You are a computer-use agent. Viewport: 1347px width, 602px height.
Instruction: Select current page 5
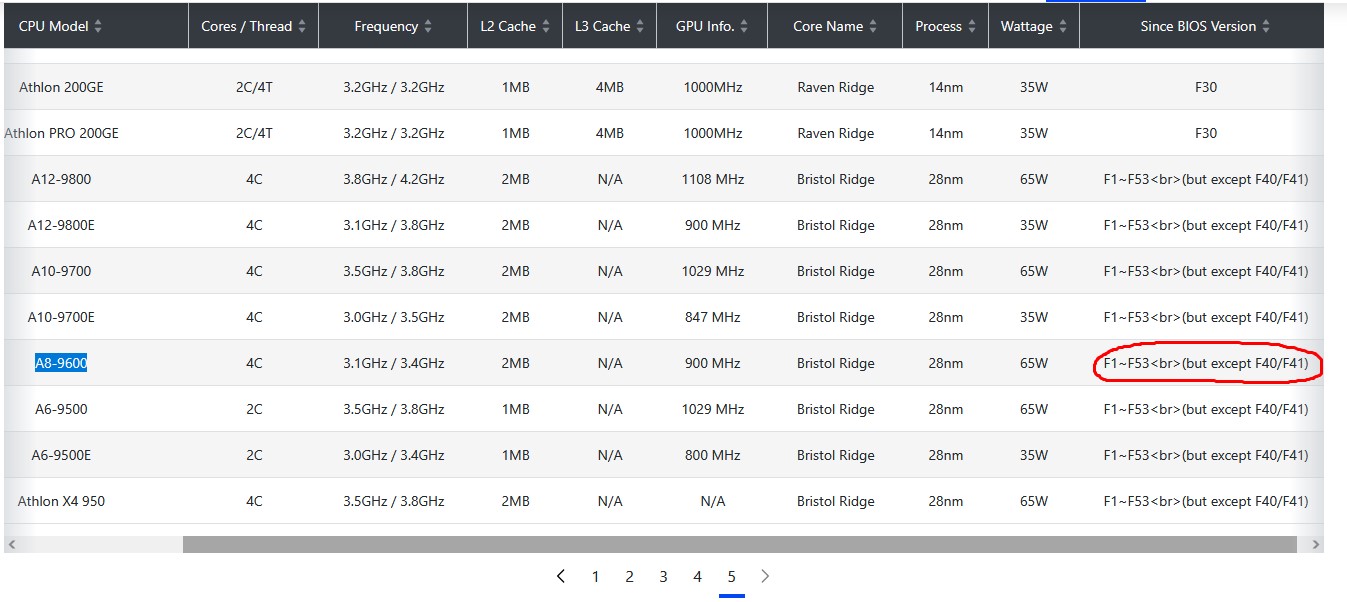[x=731, y=577]
